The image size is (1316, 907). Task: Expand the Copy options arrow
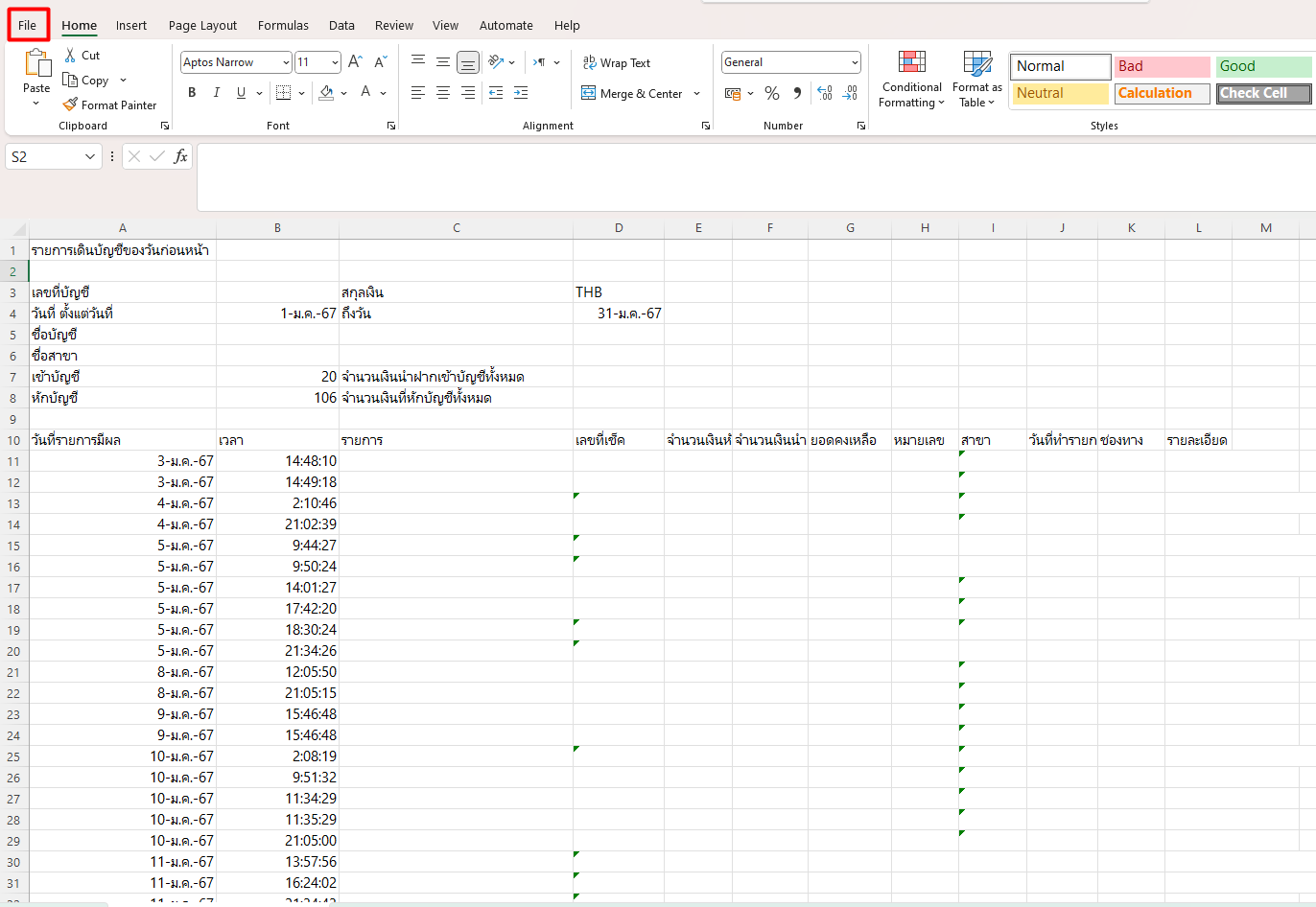pyautogui.click(x=123, y=81)
